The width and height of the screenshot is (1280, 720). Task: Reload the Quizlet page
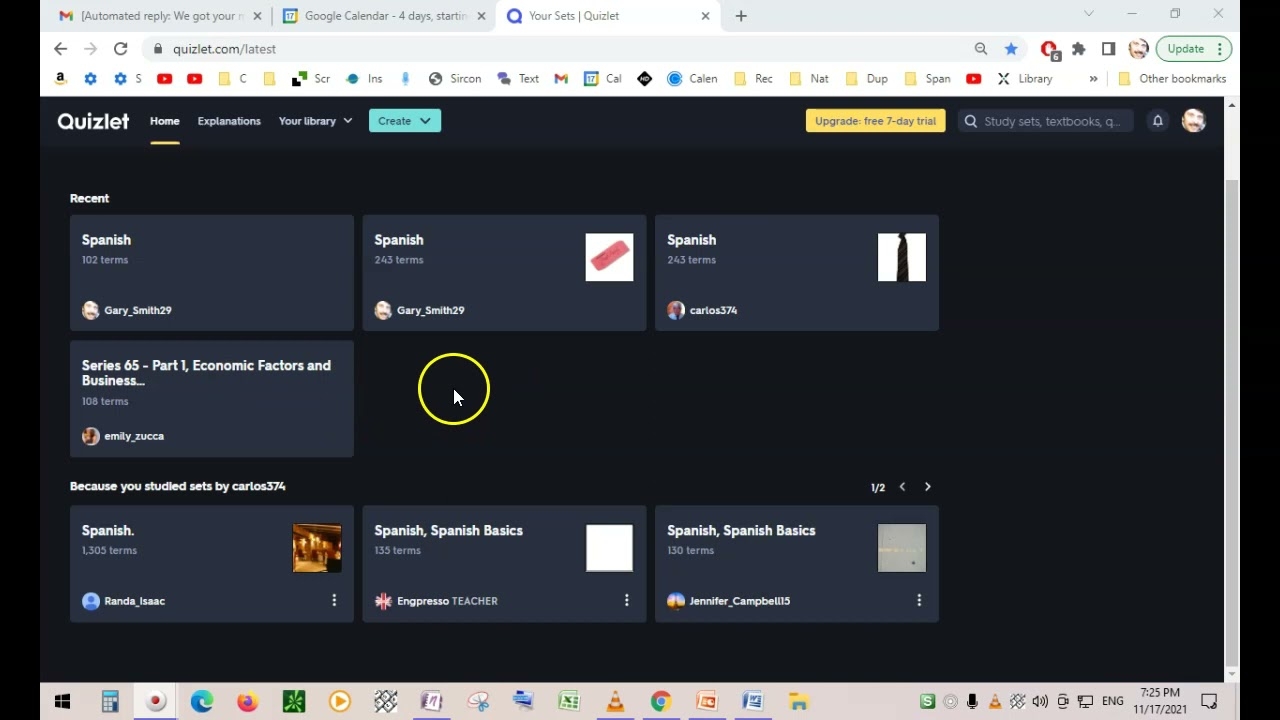pyautogui.click(x=120, y=49)
